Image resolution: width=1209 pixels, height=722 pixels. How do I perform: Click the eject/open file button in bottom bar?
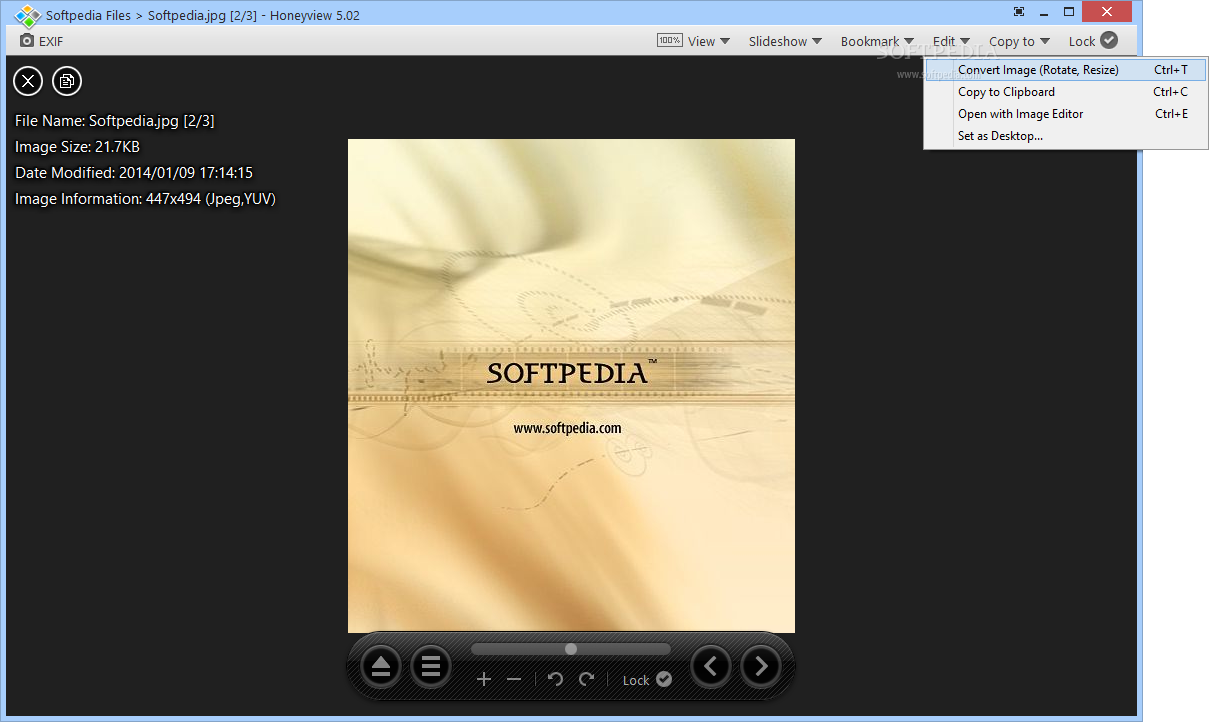tap(381, 666)
